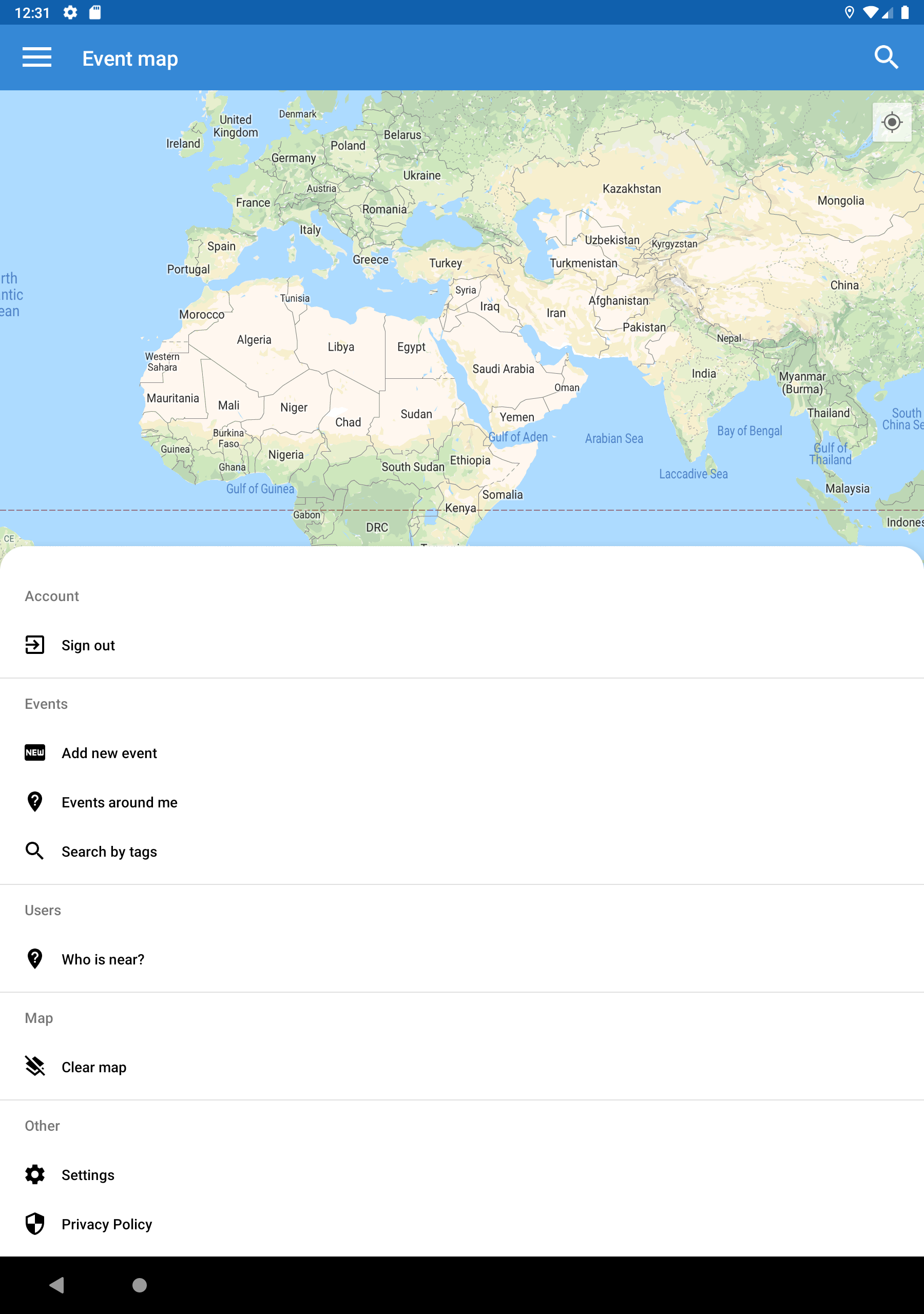Tap the Events around me pin icon
The width and height of the screenshot is (924, 1314).
(x=35, y=802)
